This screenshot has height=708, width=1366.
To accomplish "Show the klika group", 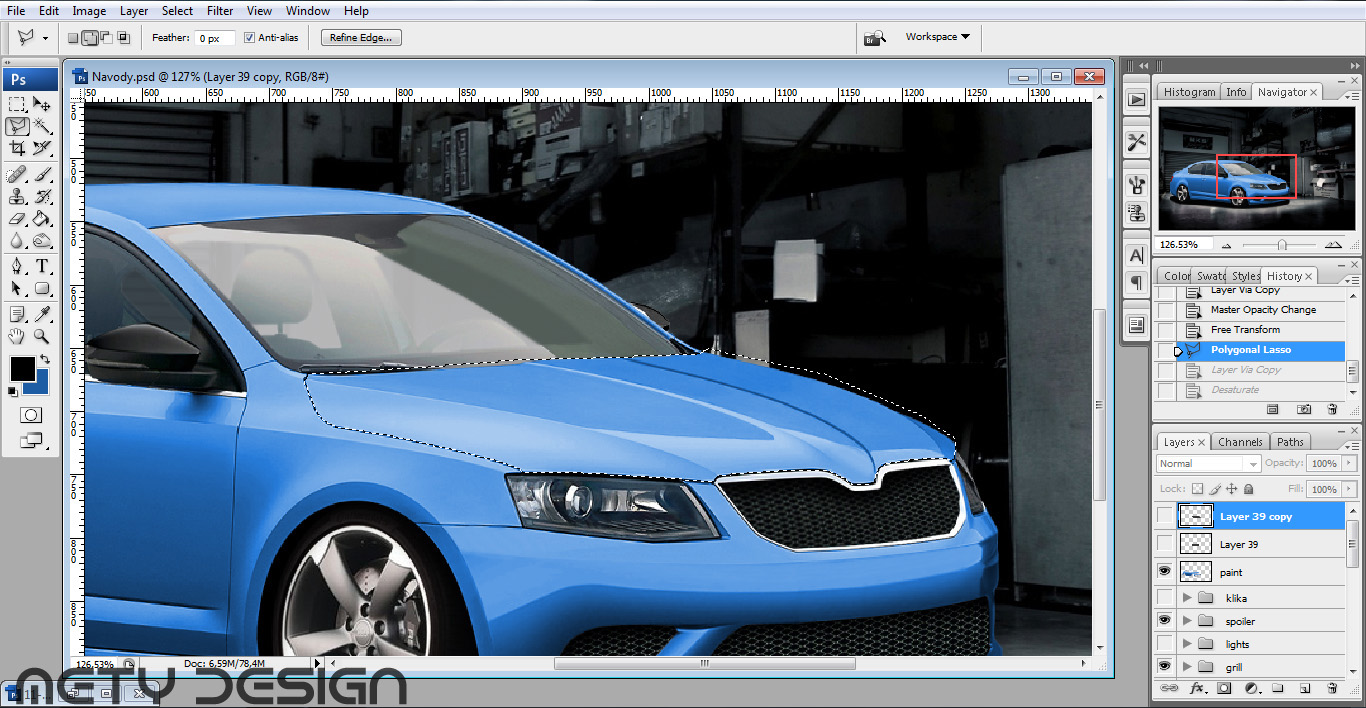I will [x=1164, y=598].
